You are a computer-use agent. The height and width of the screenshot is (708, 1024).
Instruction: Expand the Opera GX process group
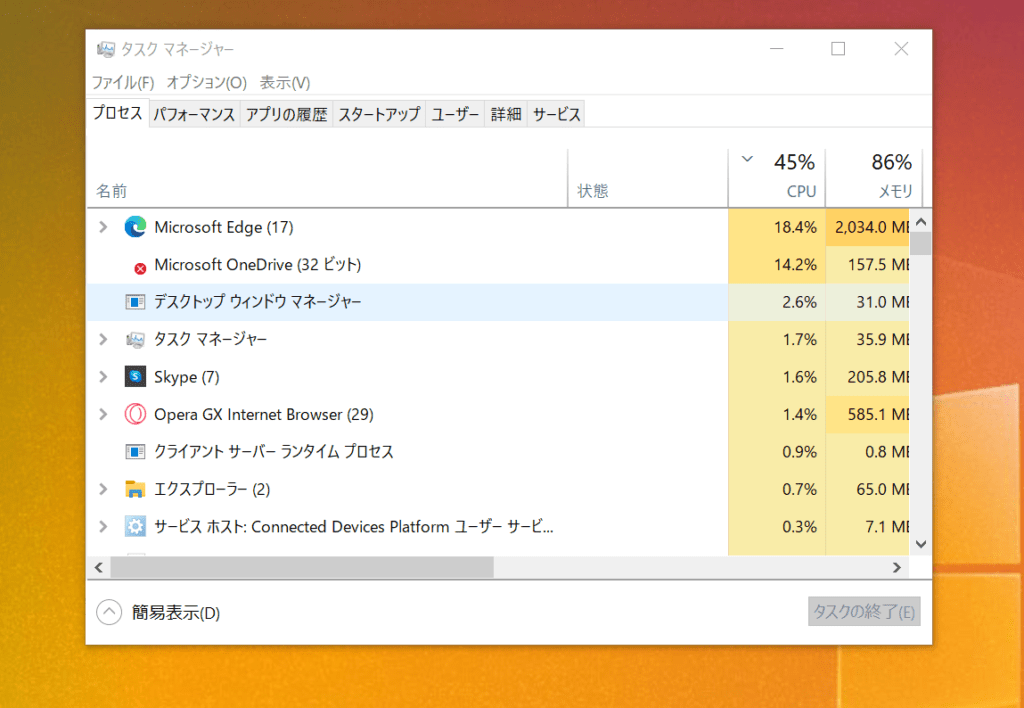pos(102,414)
